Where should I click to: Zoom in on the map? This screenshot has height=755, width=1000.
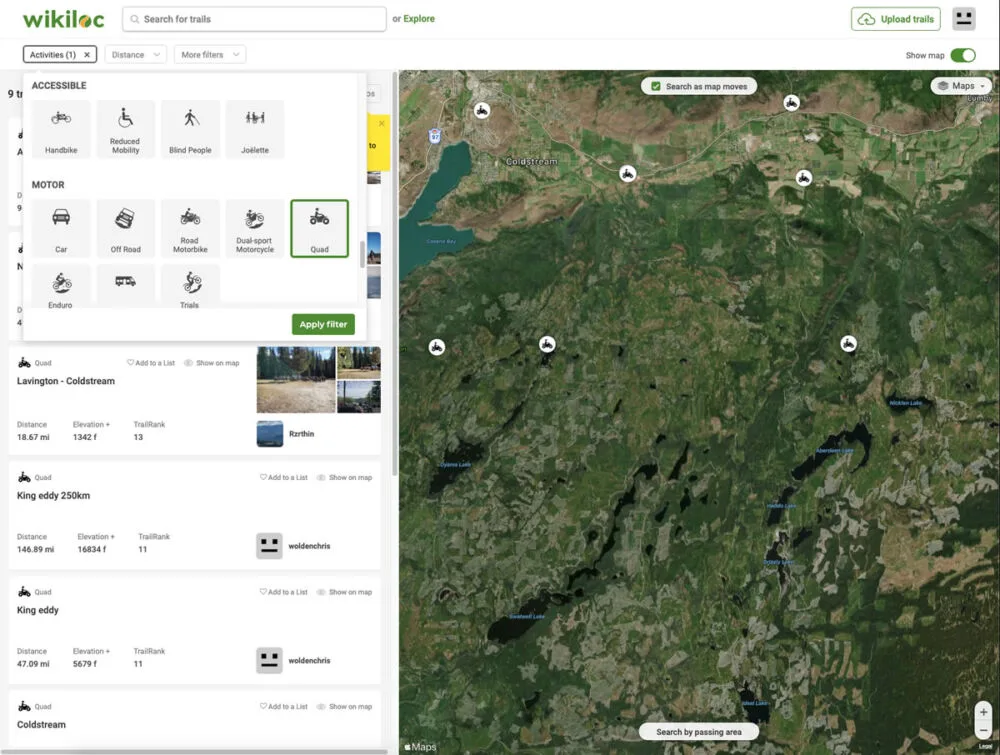tap(984, 712)
